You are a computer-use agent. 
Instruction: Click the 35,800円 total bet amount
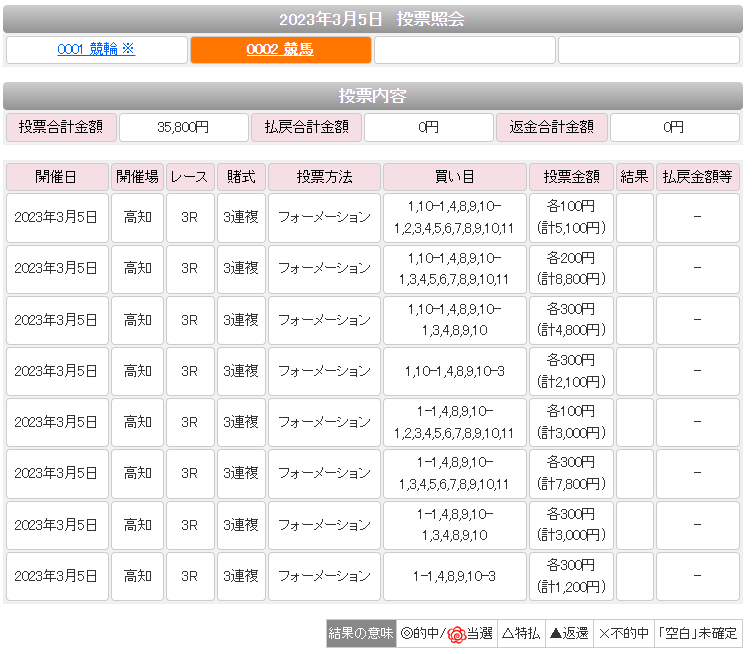coord(183,127)
